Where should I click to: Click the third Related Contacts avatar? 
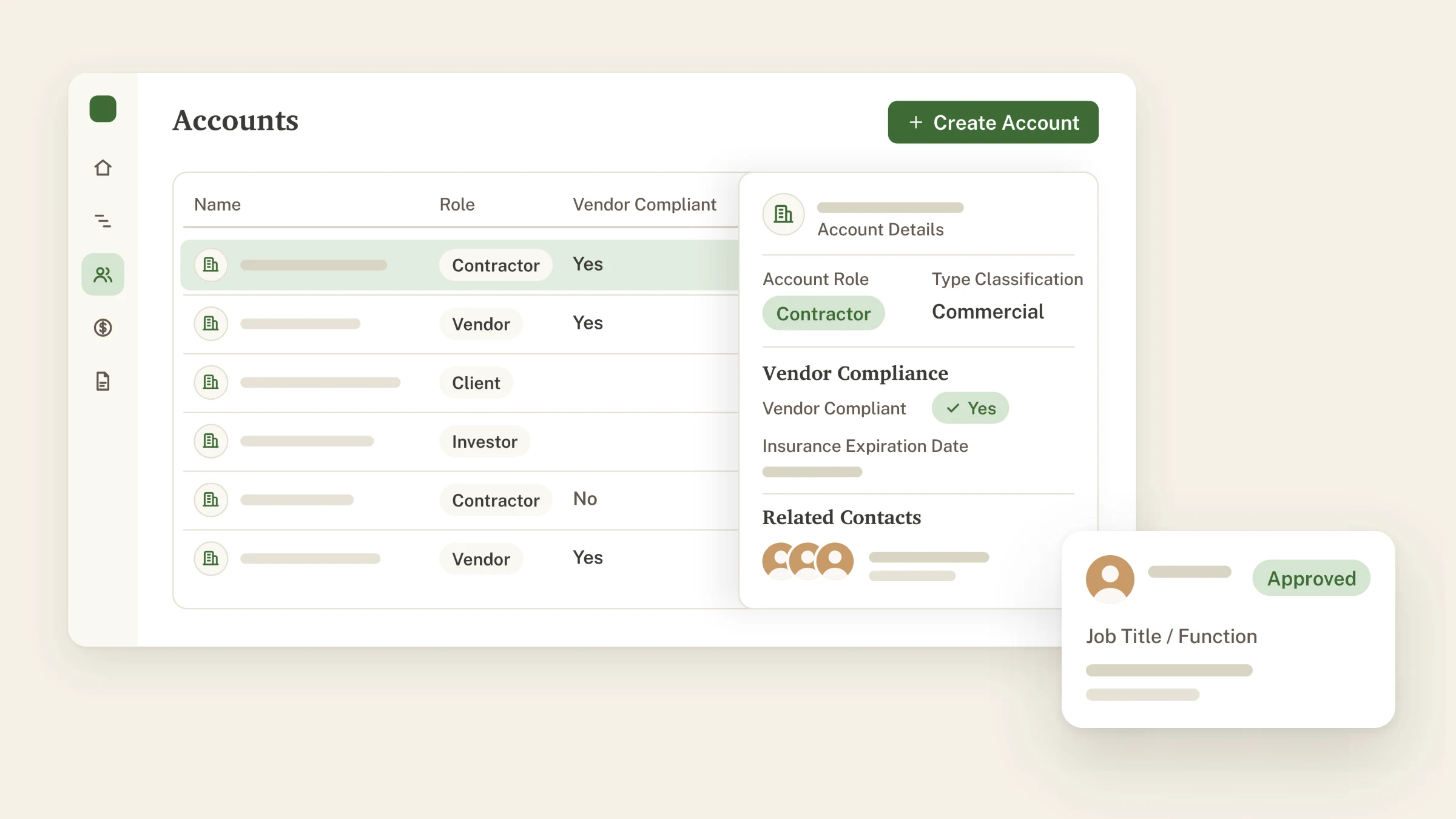coord(835,561)
